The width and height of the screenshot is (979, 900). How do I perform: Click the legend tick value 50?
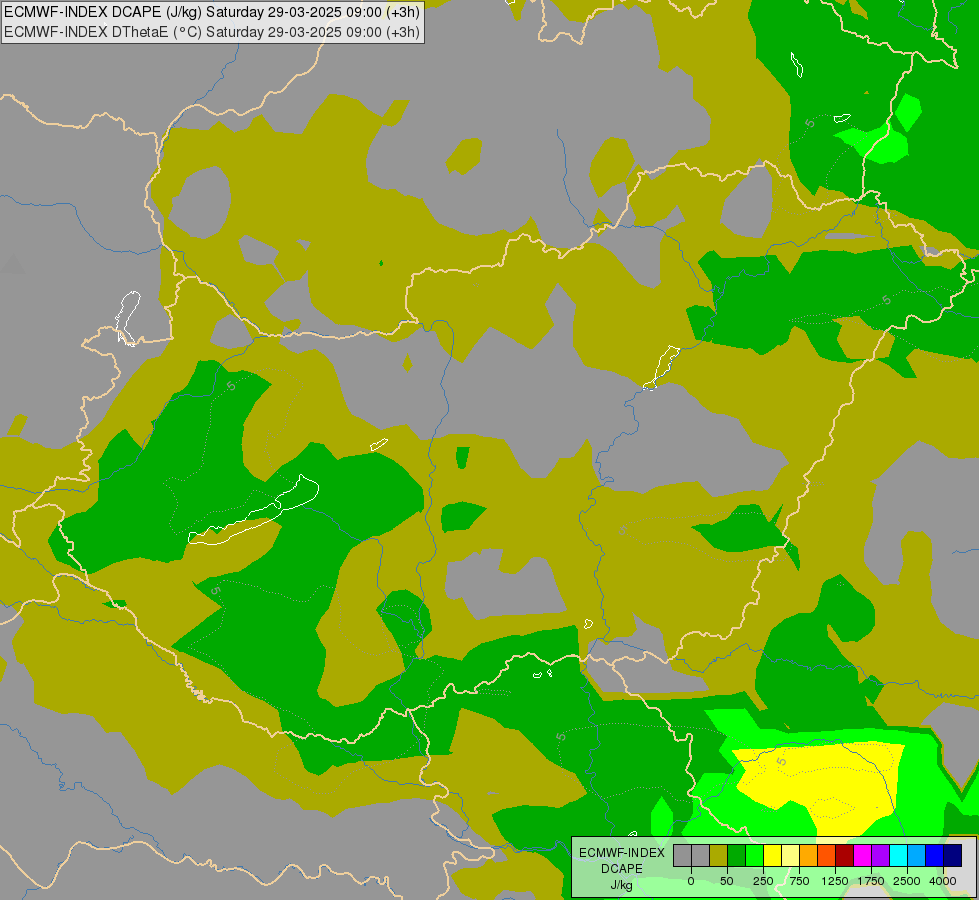tap(727, 881)
